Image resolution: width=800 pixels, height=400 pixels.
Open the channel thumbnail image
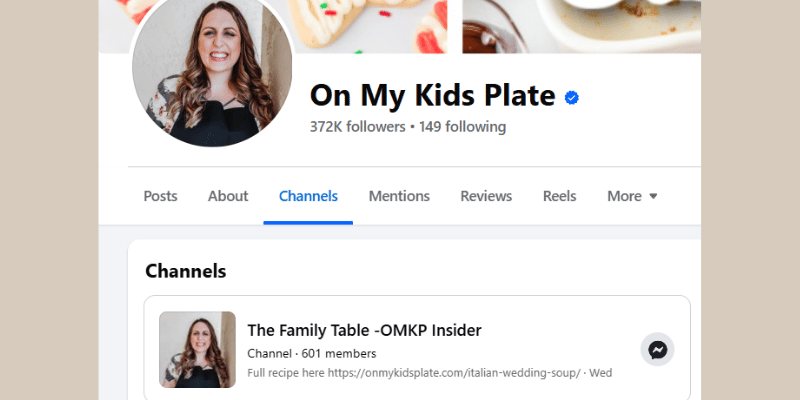[197, 349]
